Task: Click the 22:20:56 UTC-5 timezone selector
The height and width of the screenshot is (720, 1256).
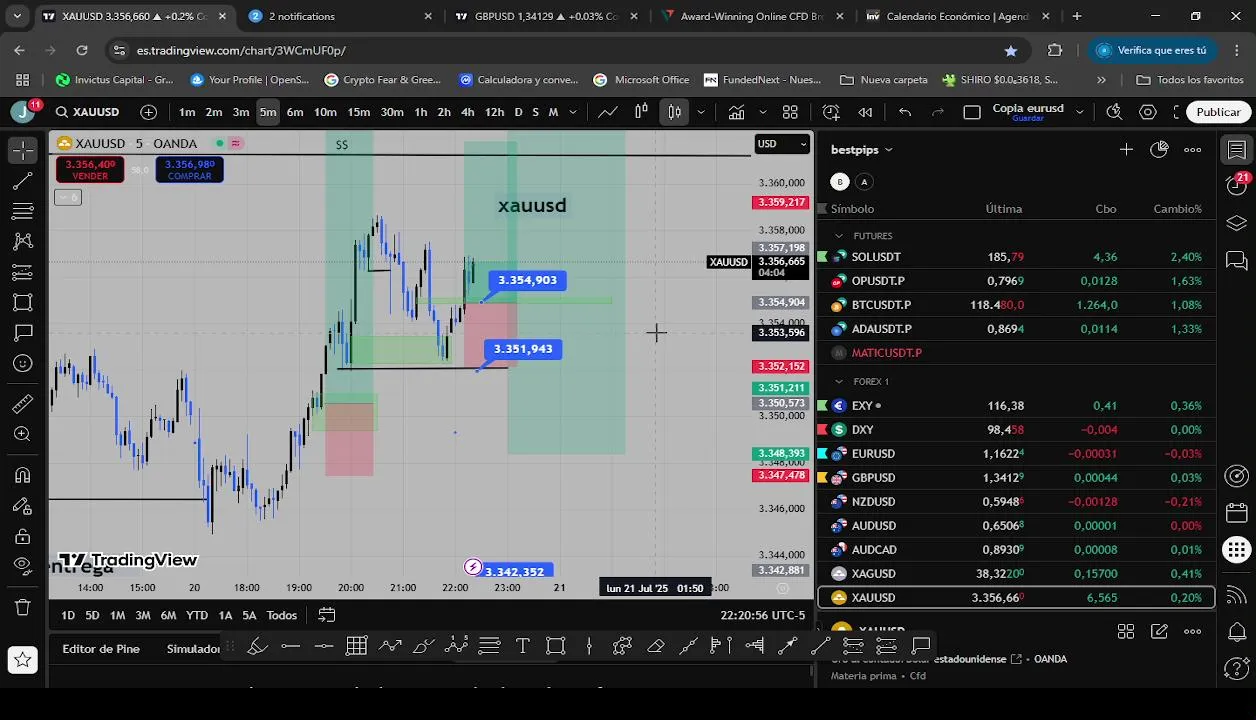Action: pyautogui.click(x=763, y=615)
